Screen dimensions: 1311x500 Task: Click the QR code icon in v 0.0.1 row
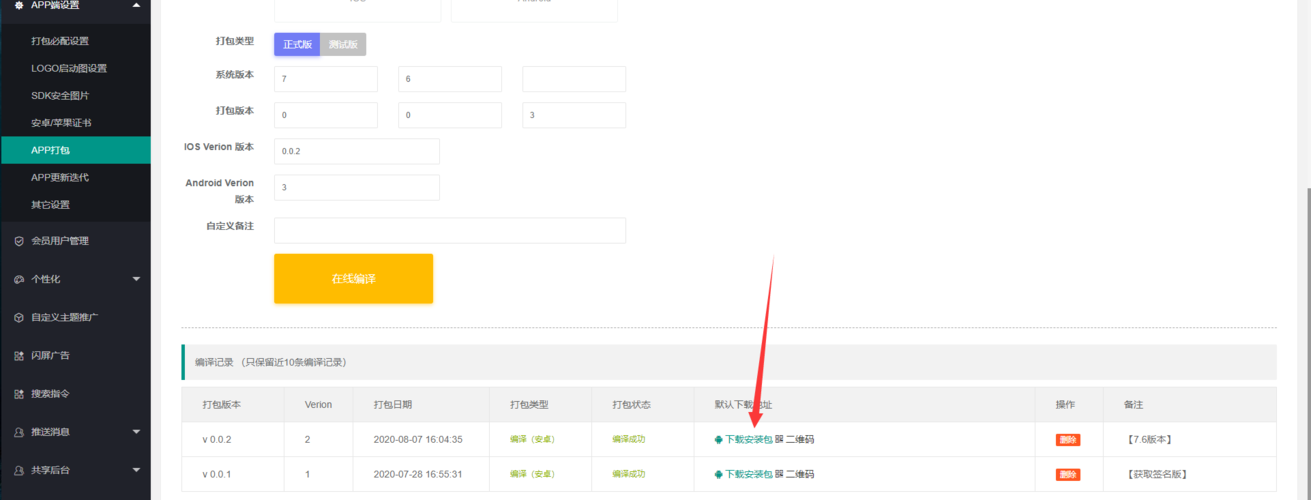point(779,474)
